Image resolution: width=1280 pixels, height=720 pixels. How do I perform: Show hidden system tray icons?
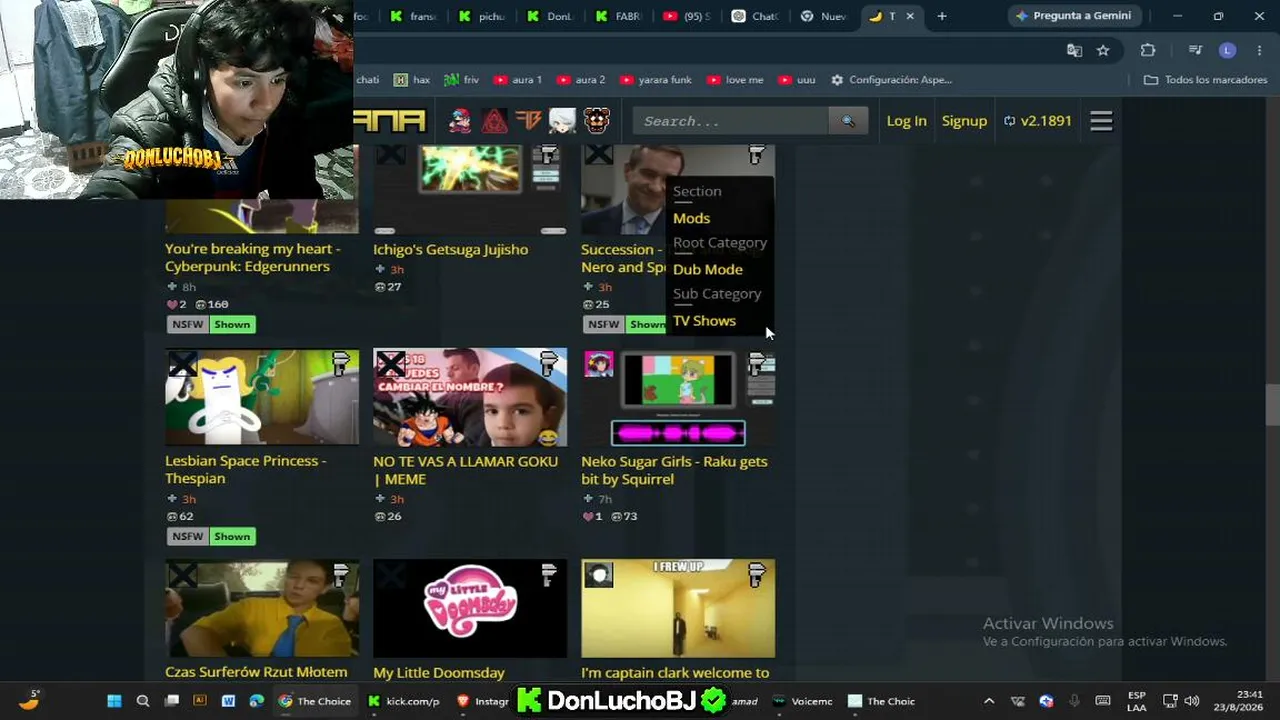(989, 701)
